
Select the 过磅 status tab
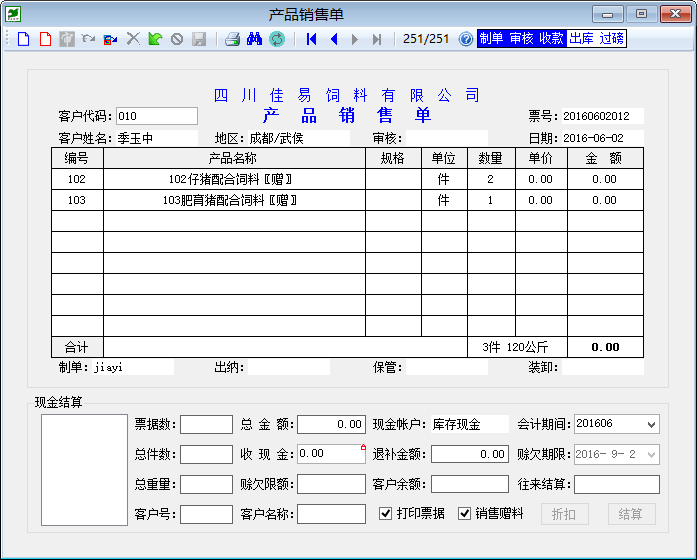pos(612,39)
